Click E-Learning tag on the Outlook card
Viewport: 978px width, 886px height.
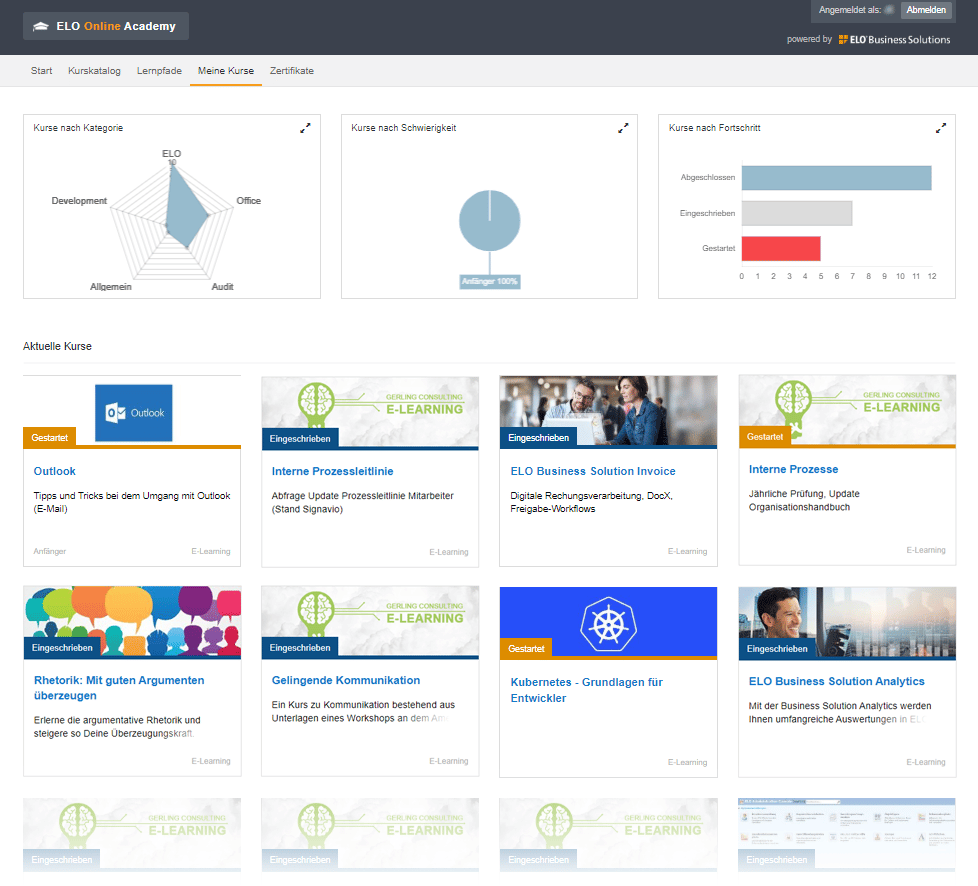(x=211, y=551)
